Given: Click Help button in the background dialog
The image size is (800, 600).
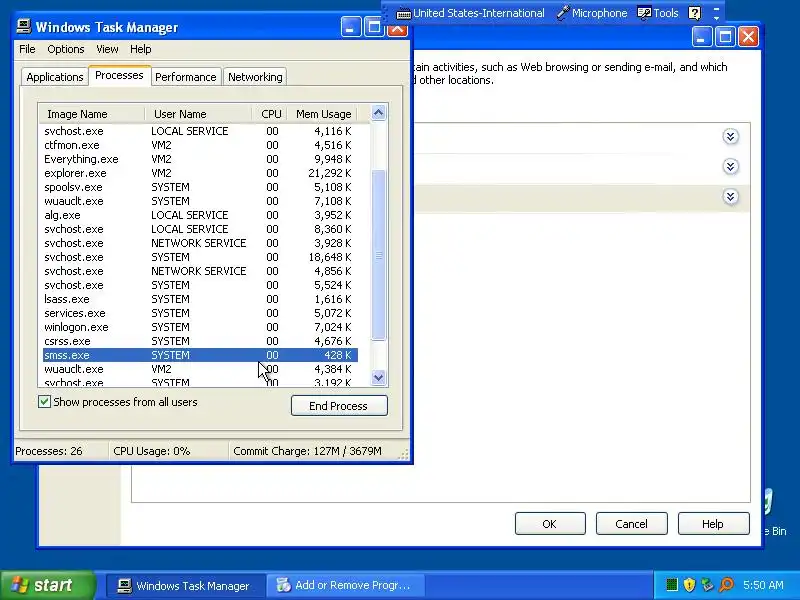Looking at the screenshot, I should 713,524.
